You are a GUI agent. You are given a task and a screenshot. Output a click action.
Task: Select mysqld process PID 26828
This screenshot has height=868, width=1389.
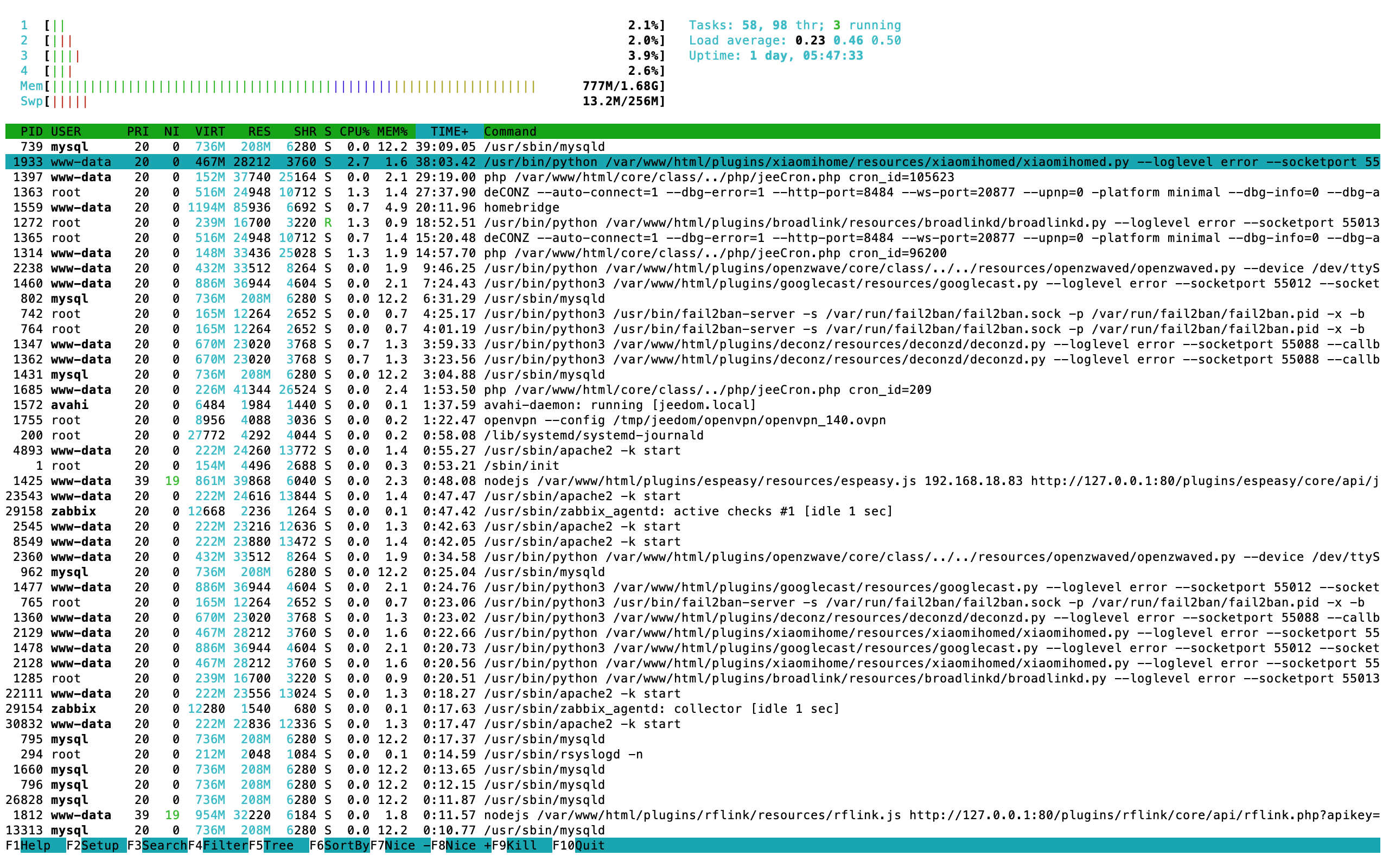(693, 800)
